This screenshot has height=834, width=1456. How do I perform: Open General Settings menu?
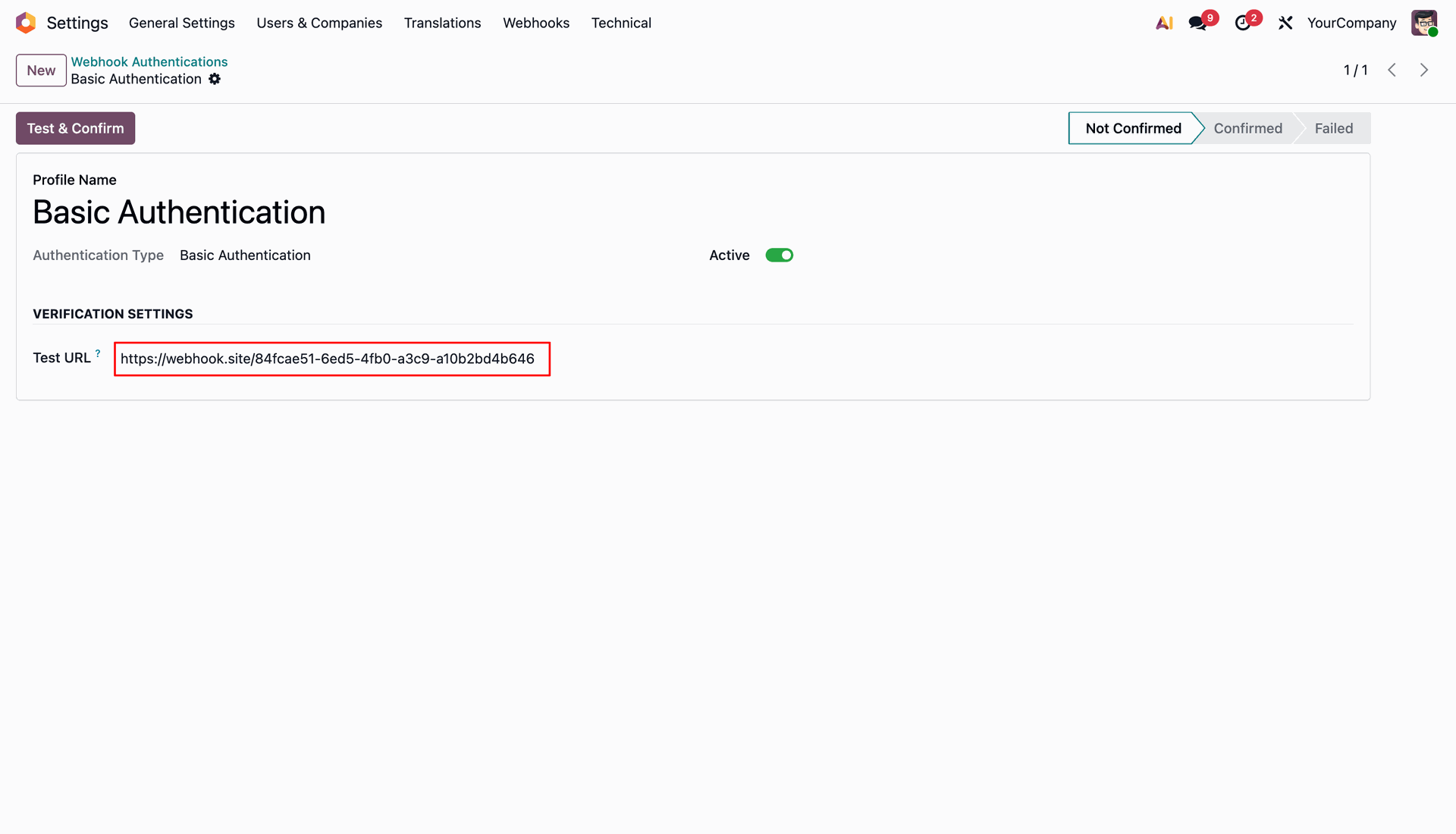[182, 23]
